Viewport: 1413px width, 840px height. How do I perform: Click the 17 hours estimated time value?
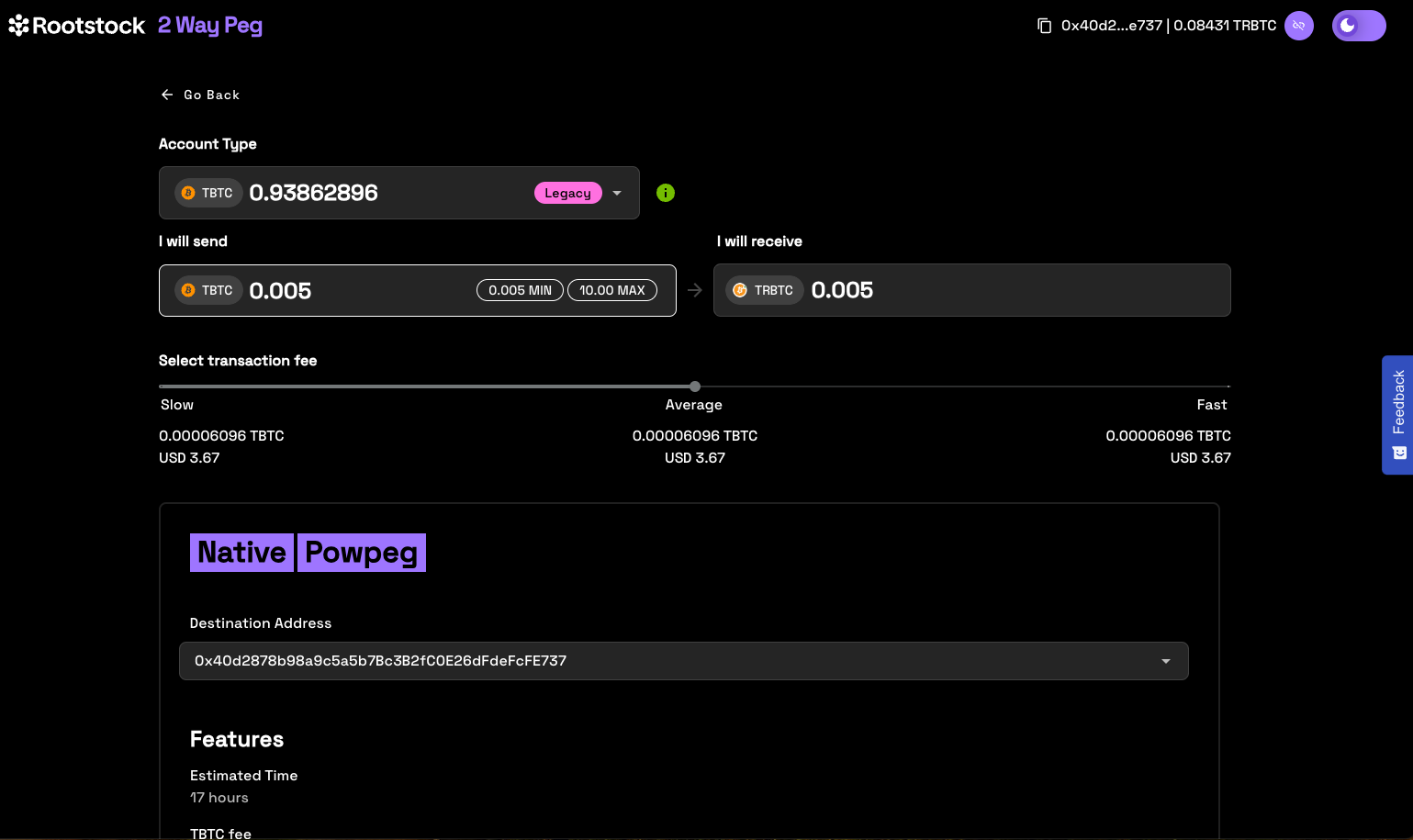coord(219,798)
